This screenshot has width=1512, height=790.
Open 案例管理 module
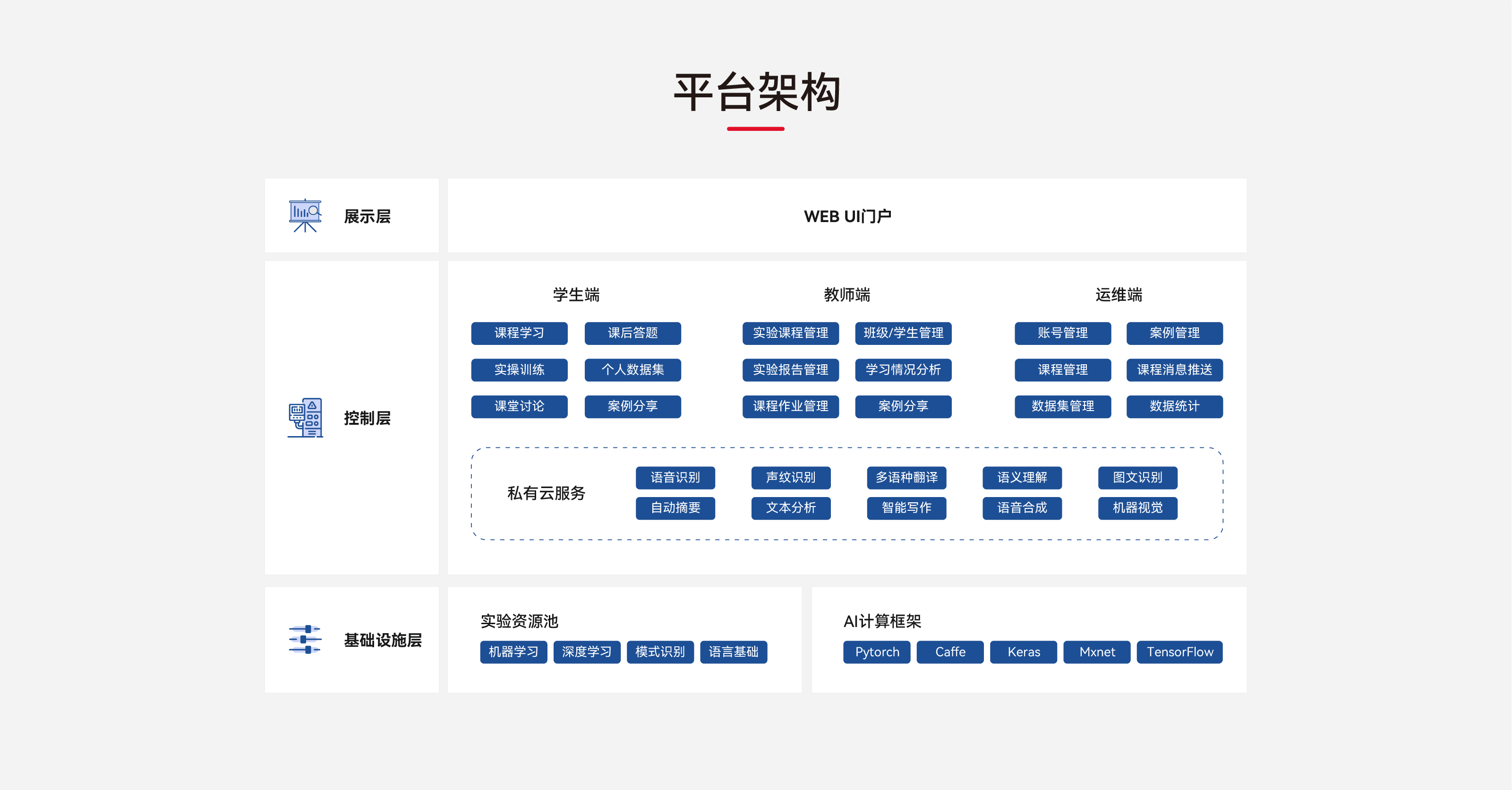1174,334
